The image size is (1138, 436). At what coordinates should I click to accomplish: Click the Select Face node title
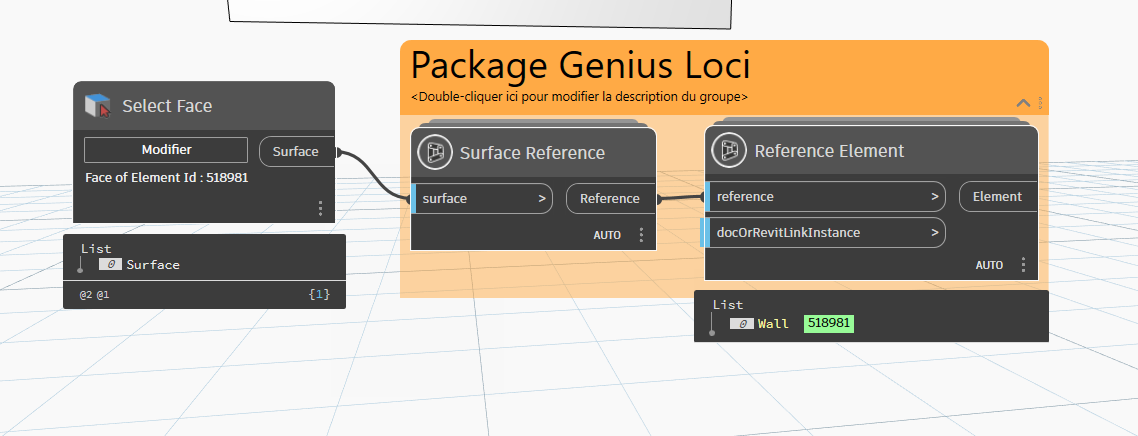pos(167,106)
